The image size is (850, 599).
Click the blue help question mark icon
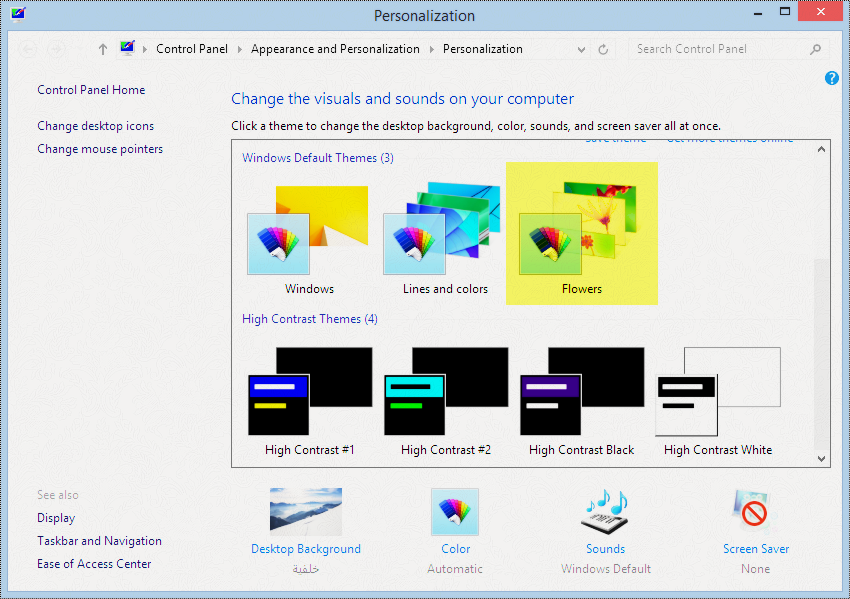pos(832,78)
